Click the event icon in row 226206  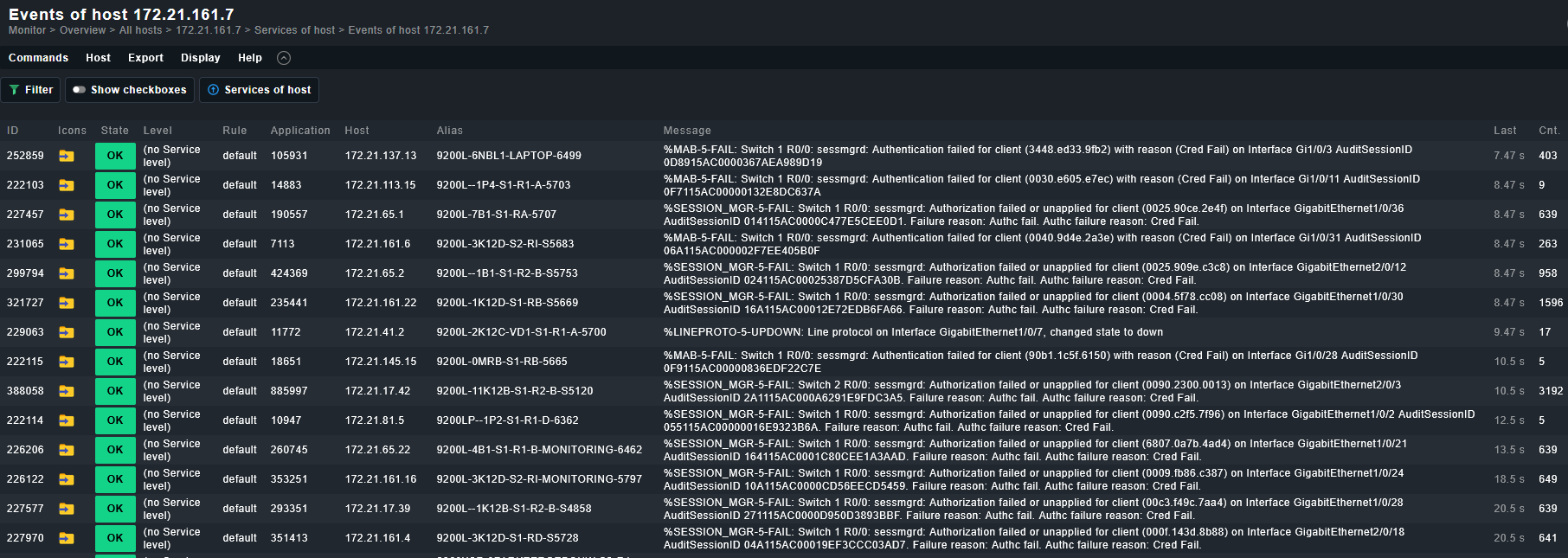coord(67,451)
